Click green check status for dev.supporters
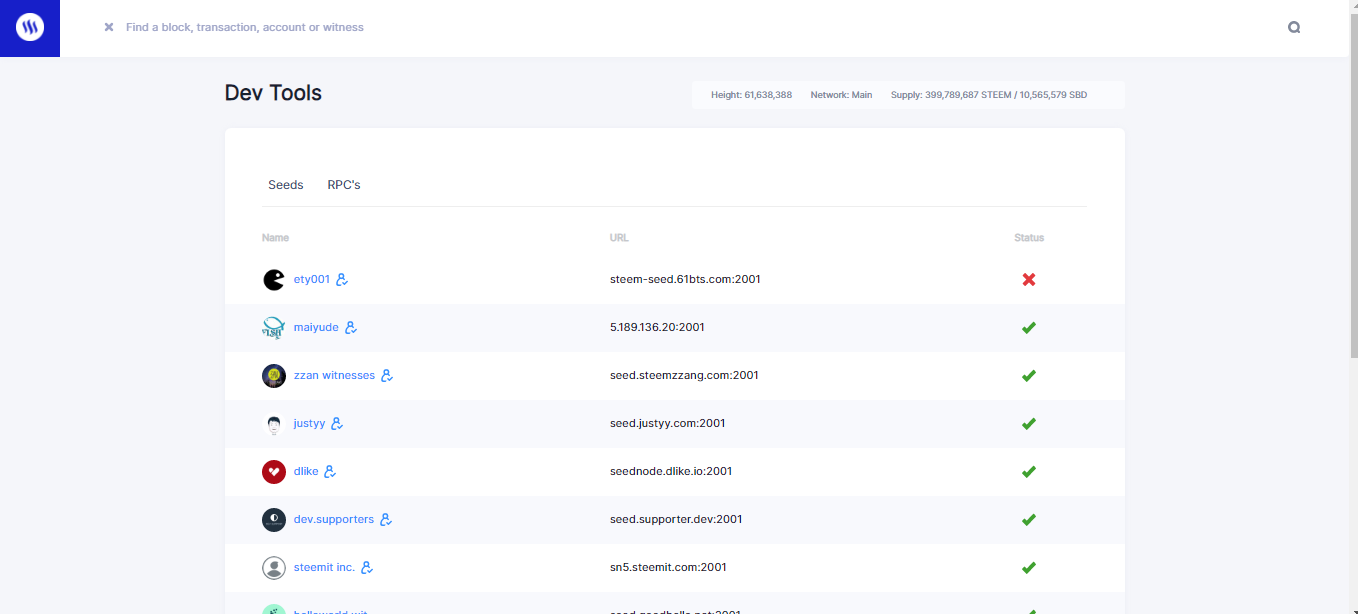This screenshot has height=614, width=1358. pos(1029,520)
